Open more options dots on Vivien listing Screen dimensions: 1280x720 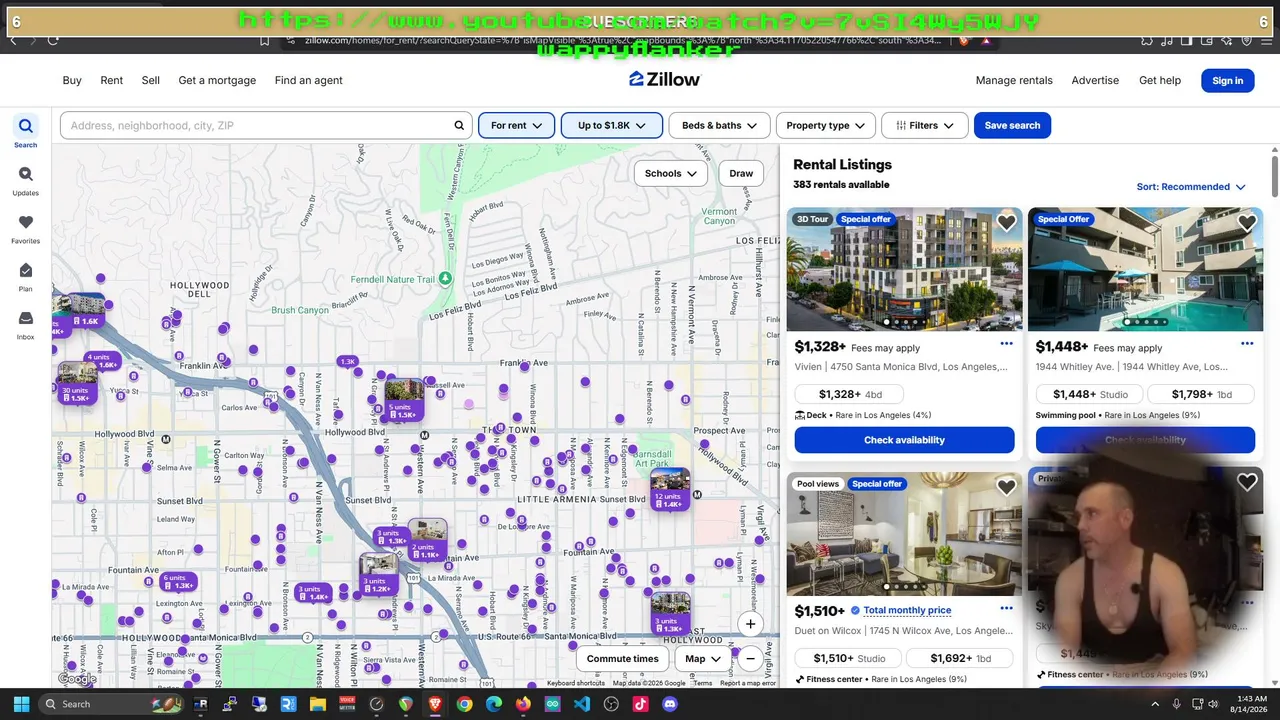pyautogui.click(x=1006, y=344)
